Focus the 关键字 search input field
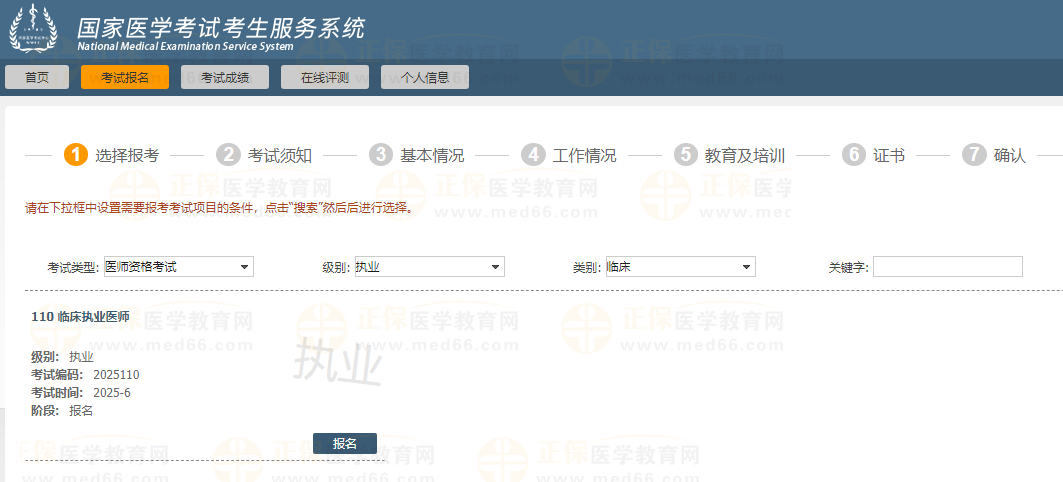Image resolution: width=1063 pixels, height=482 pixels. (947, 267)
